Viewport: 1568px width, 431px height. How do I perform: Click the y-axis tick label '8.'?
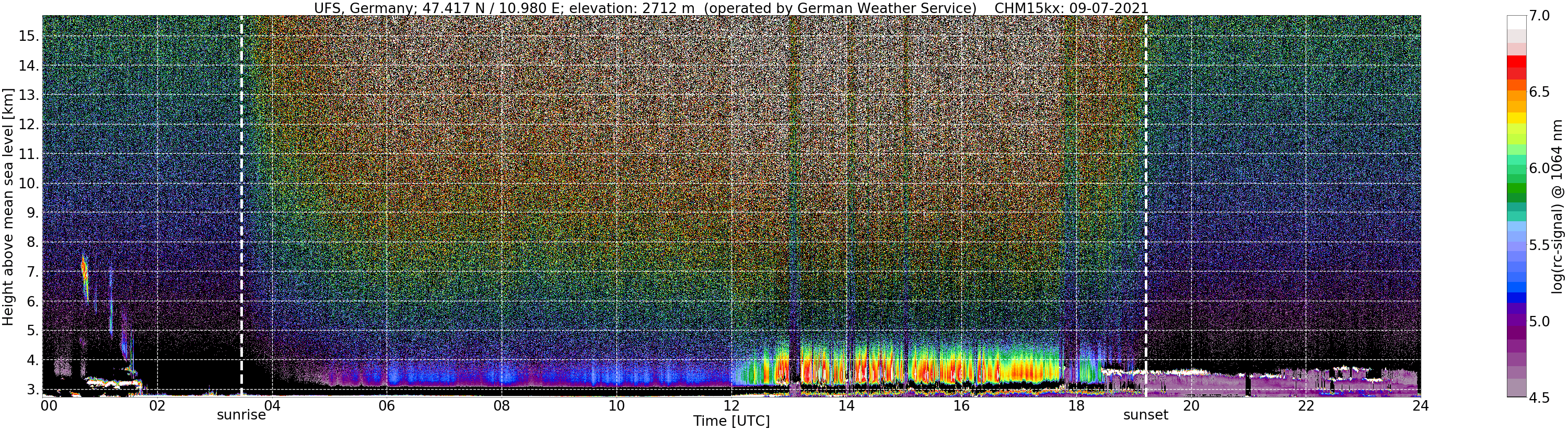tap(33, 243)
